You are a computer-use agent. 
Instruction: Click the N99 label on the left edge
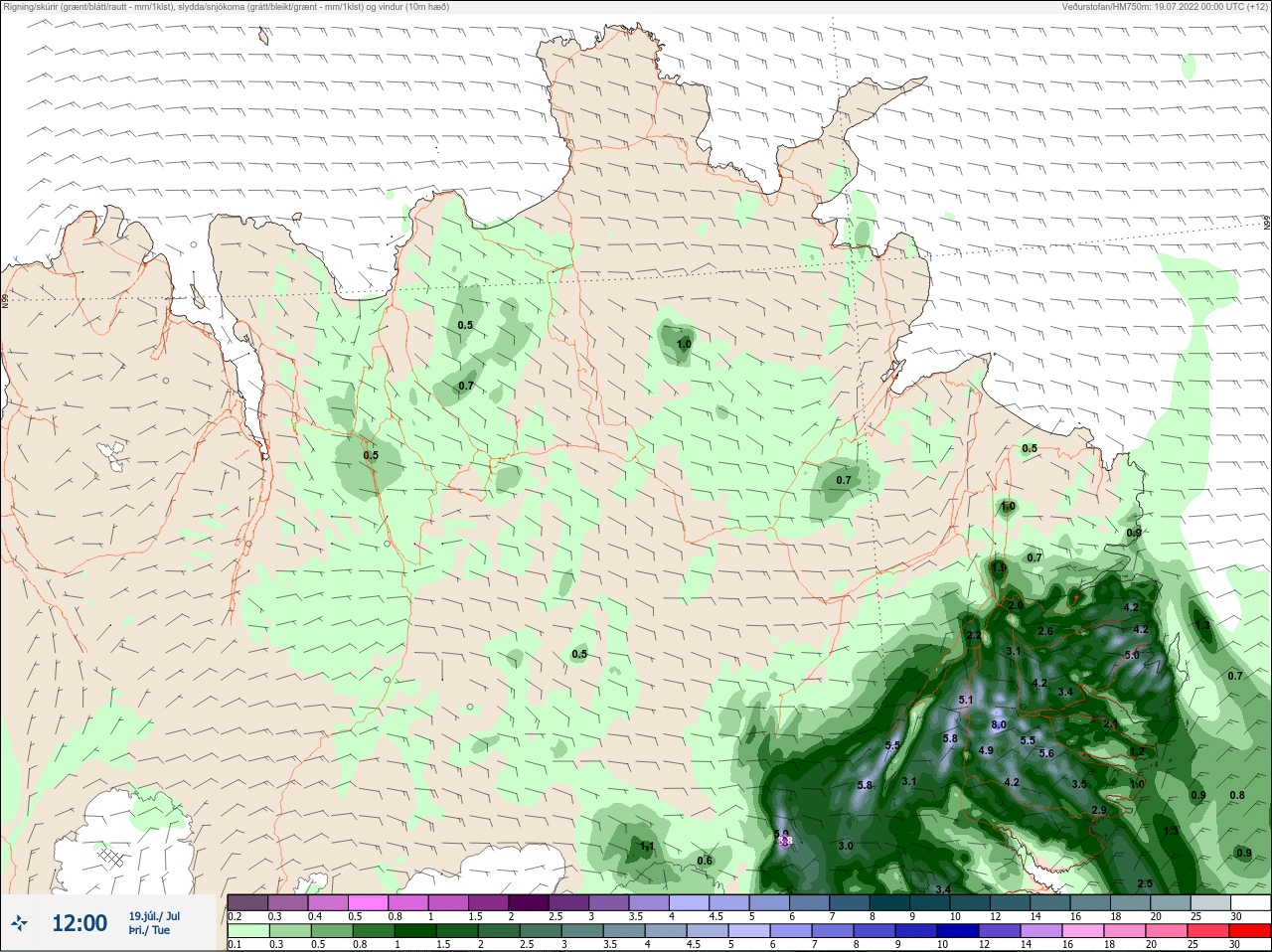(x=5, y=299)
